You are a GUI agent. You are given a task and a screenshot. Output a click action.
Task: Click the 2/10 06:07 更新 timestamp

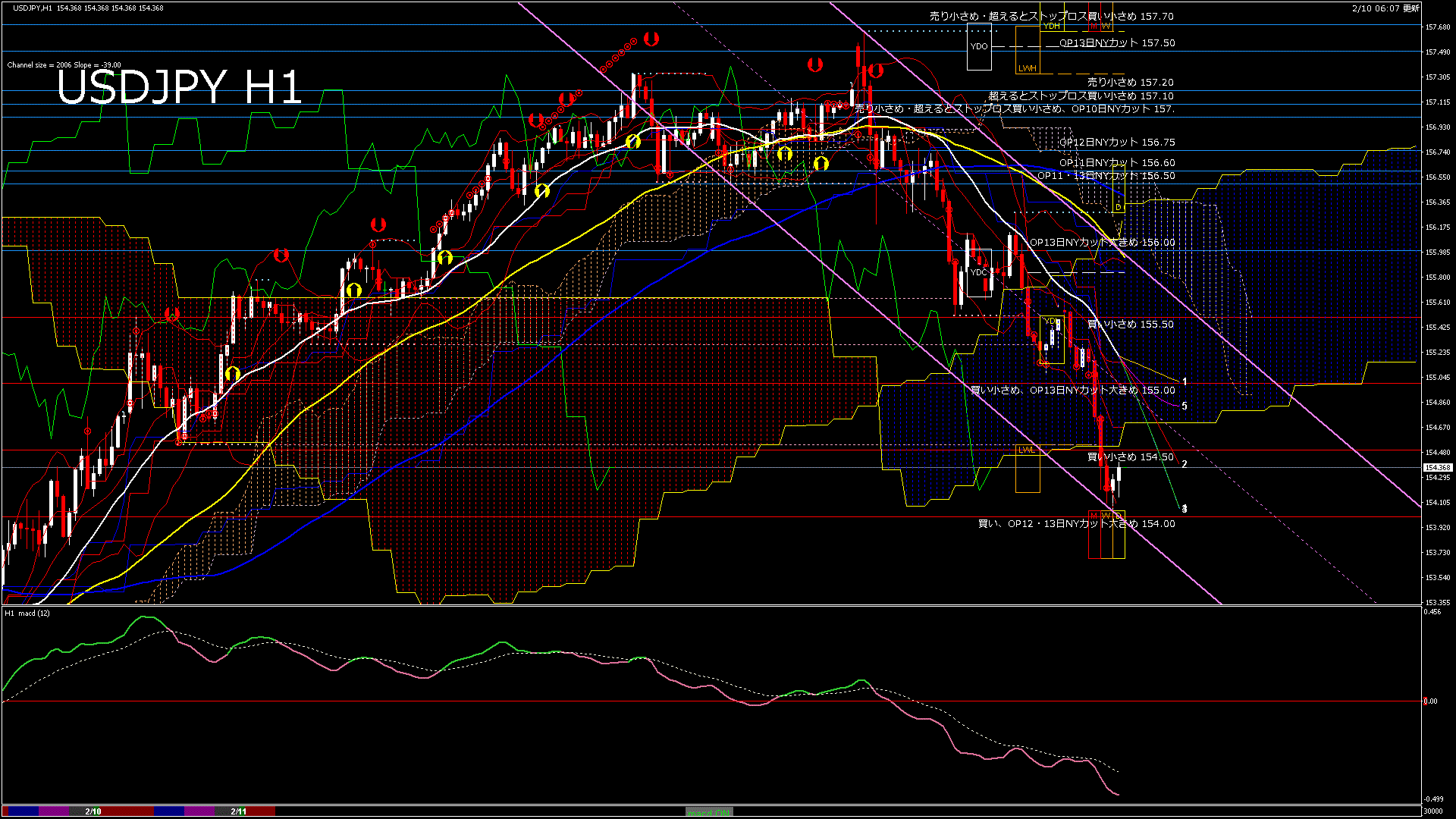pyautogui.click(x=1385, y=8)
